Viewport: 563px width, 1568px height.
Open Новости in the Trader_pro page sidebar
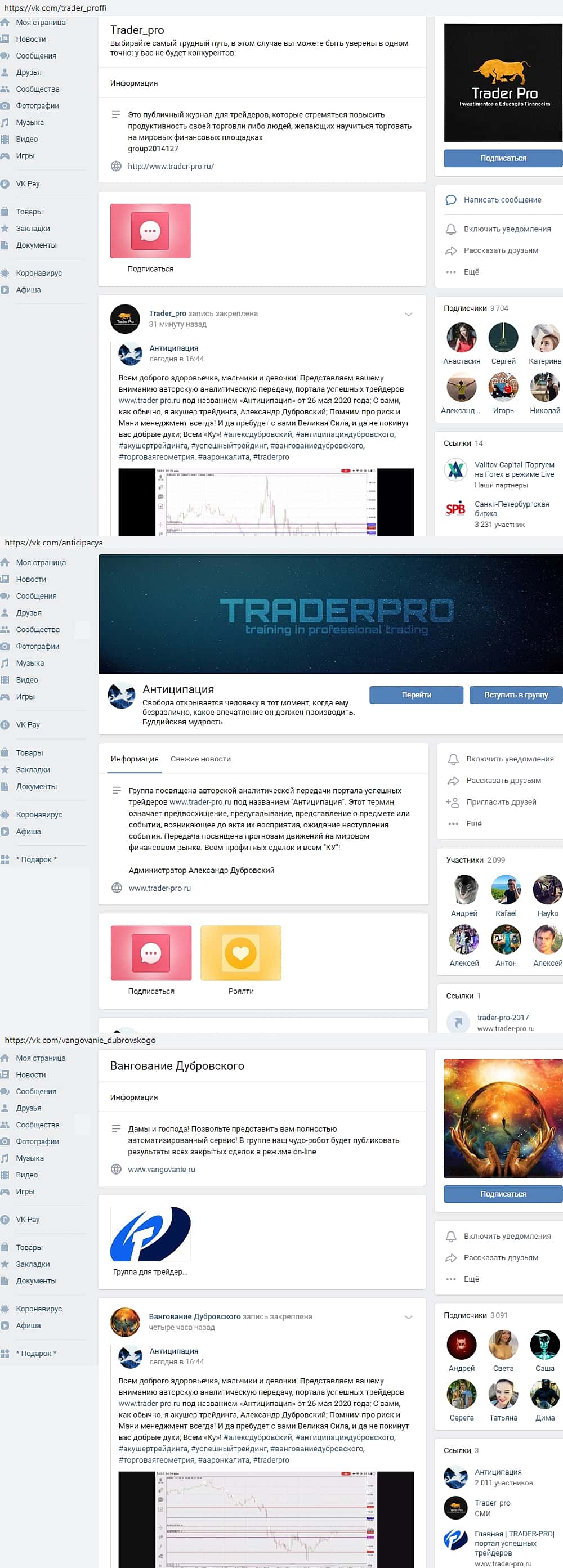30,39
